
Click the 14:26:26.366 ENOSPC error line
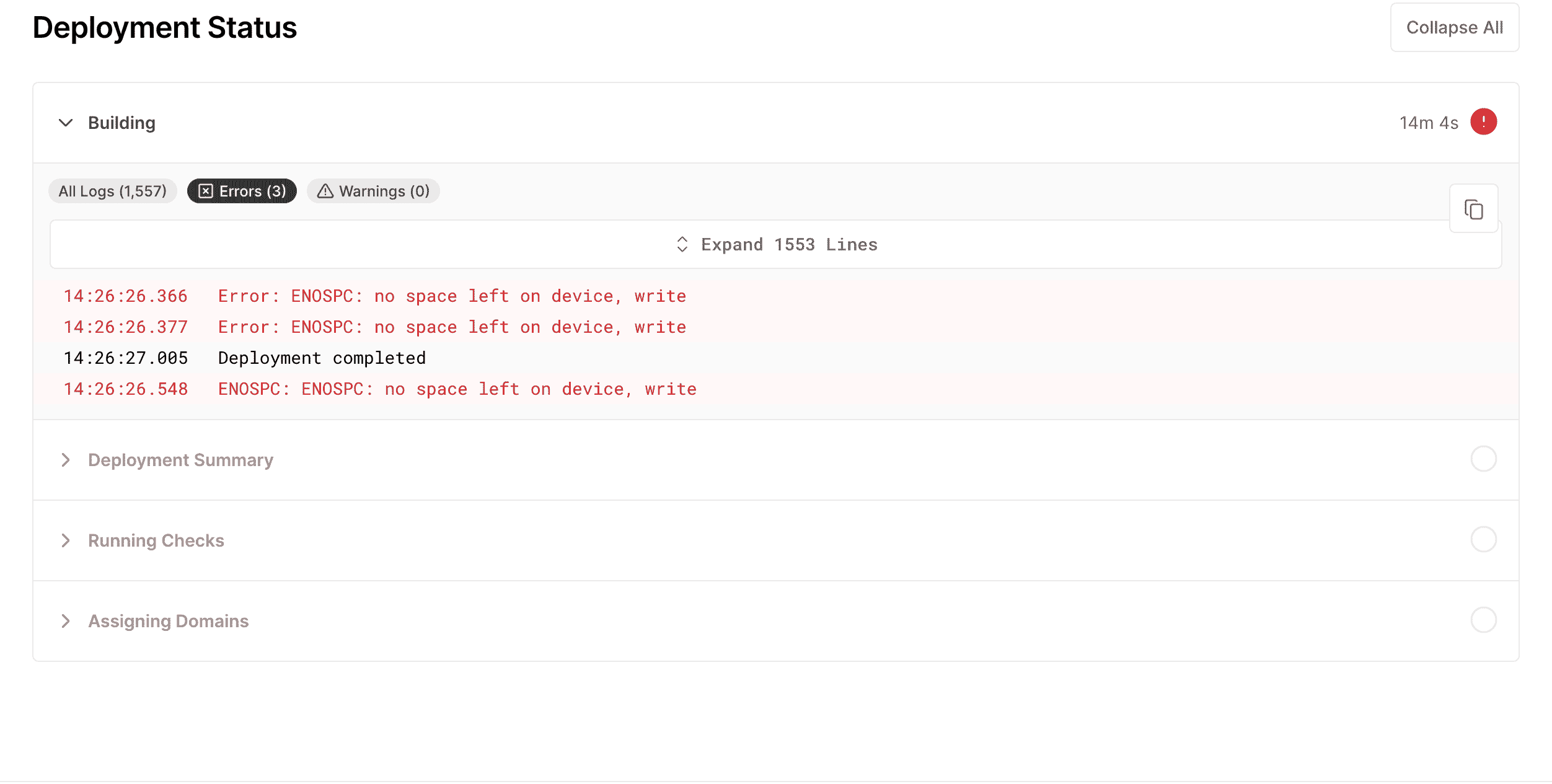[451, 296]
